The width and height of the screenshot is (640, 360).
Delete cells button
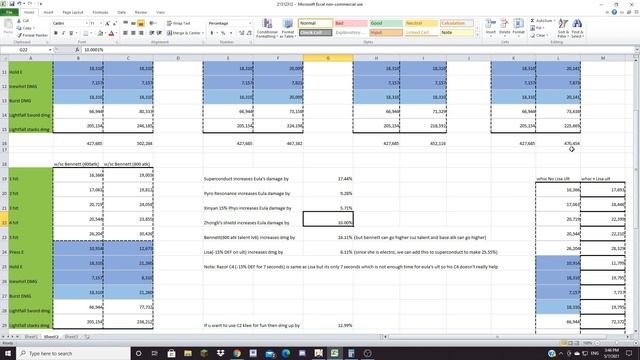pyautogui.click(x=505, y=27)
